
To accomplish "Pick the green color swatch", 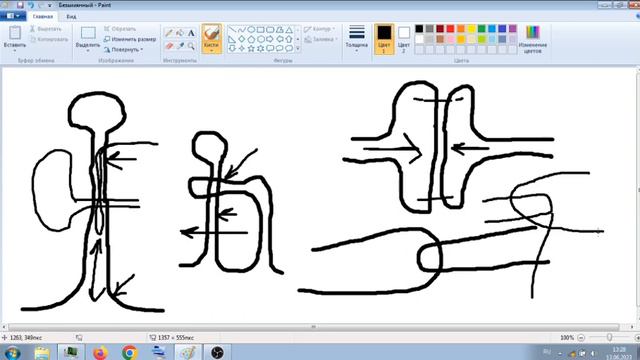I will [482, 29].
